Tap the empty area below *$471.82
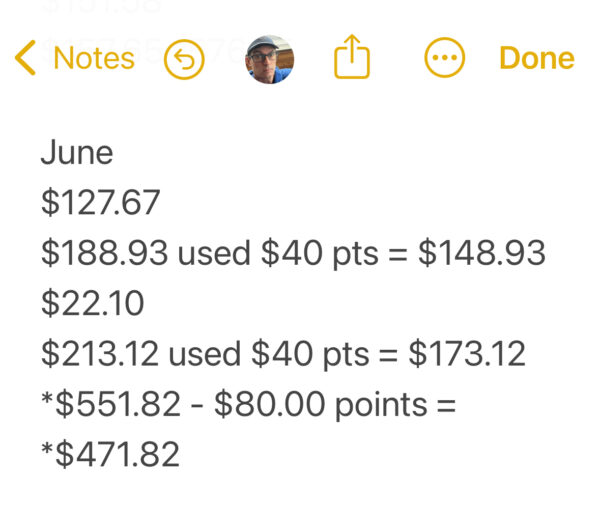This screenshot has height=530, width=600. (x=300, y=502)
